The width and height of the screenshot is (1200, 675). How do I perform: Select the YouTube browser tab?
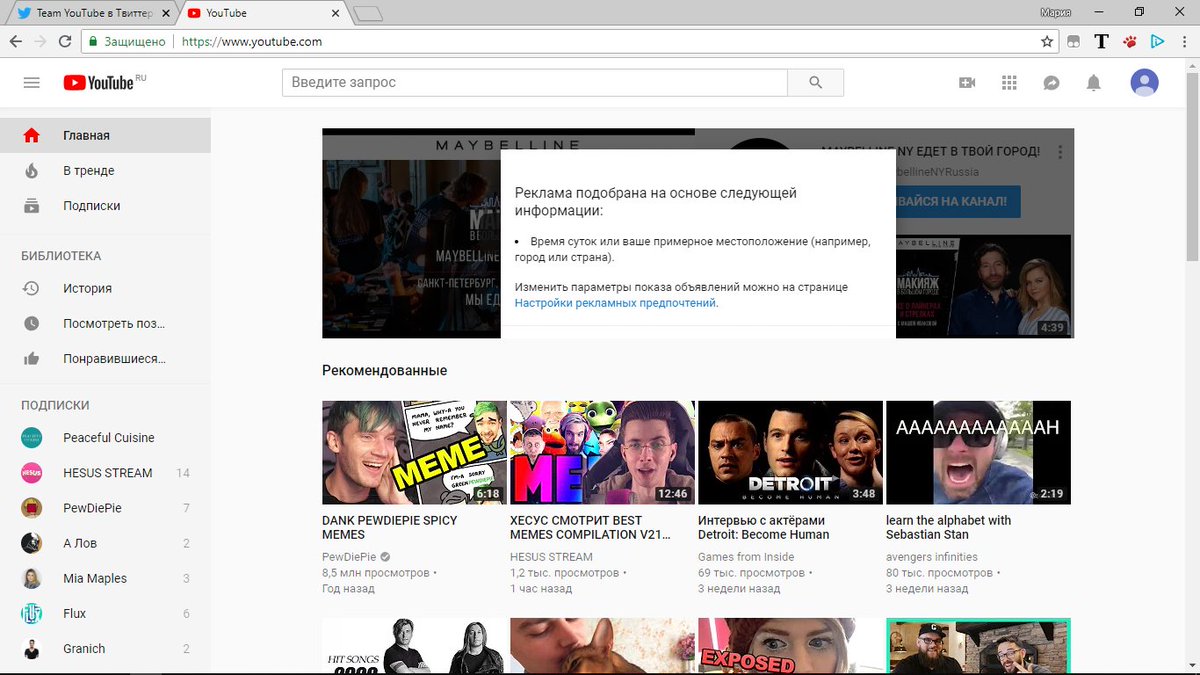pos(262,13)
